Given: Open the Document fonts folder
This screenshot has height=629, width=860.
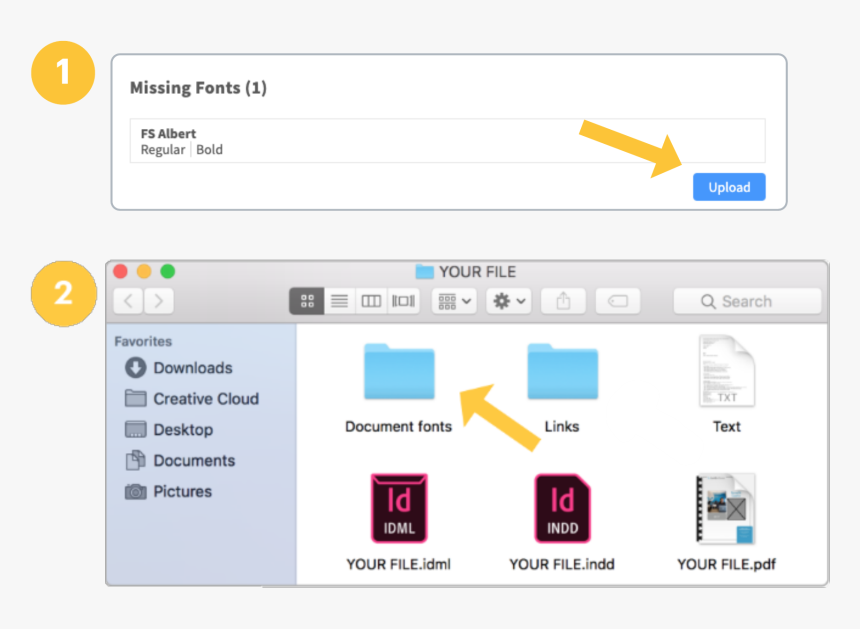Looking at the screenshot, I should pyautogui.click(x=399, y=372).
